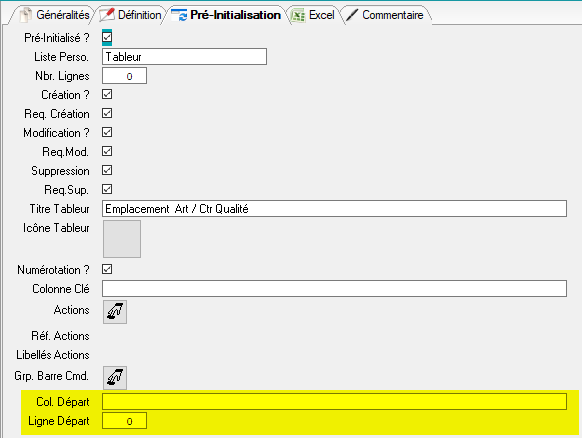Viewport: 582px width, 438px height.
Task: Click the Grp. Barre Cmd. icon button
Action: pyautogui.click(x=115, y=377)
